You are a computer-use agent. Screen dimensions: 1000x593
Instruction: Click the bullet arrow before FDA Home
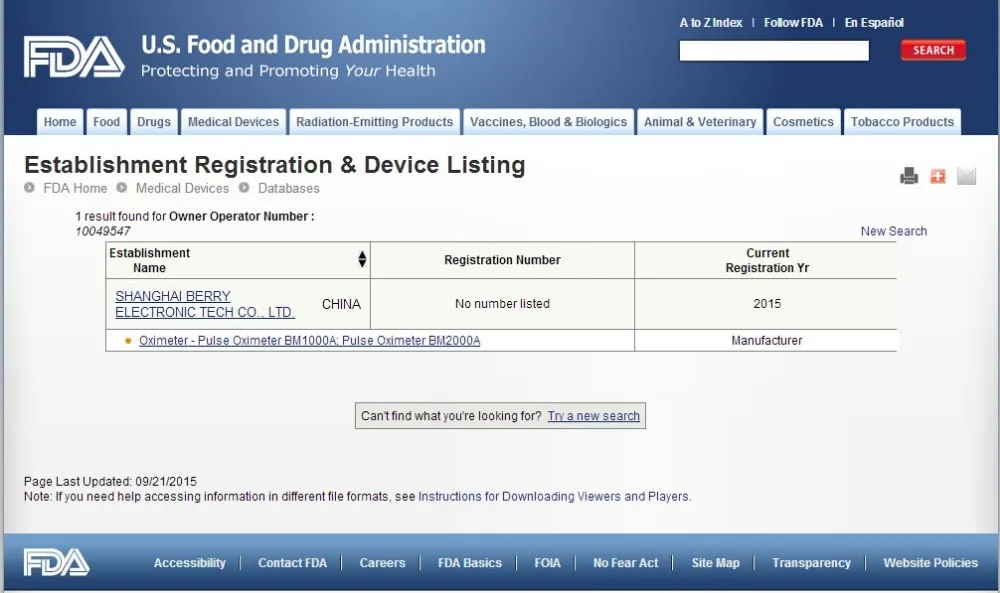point(29,188)
